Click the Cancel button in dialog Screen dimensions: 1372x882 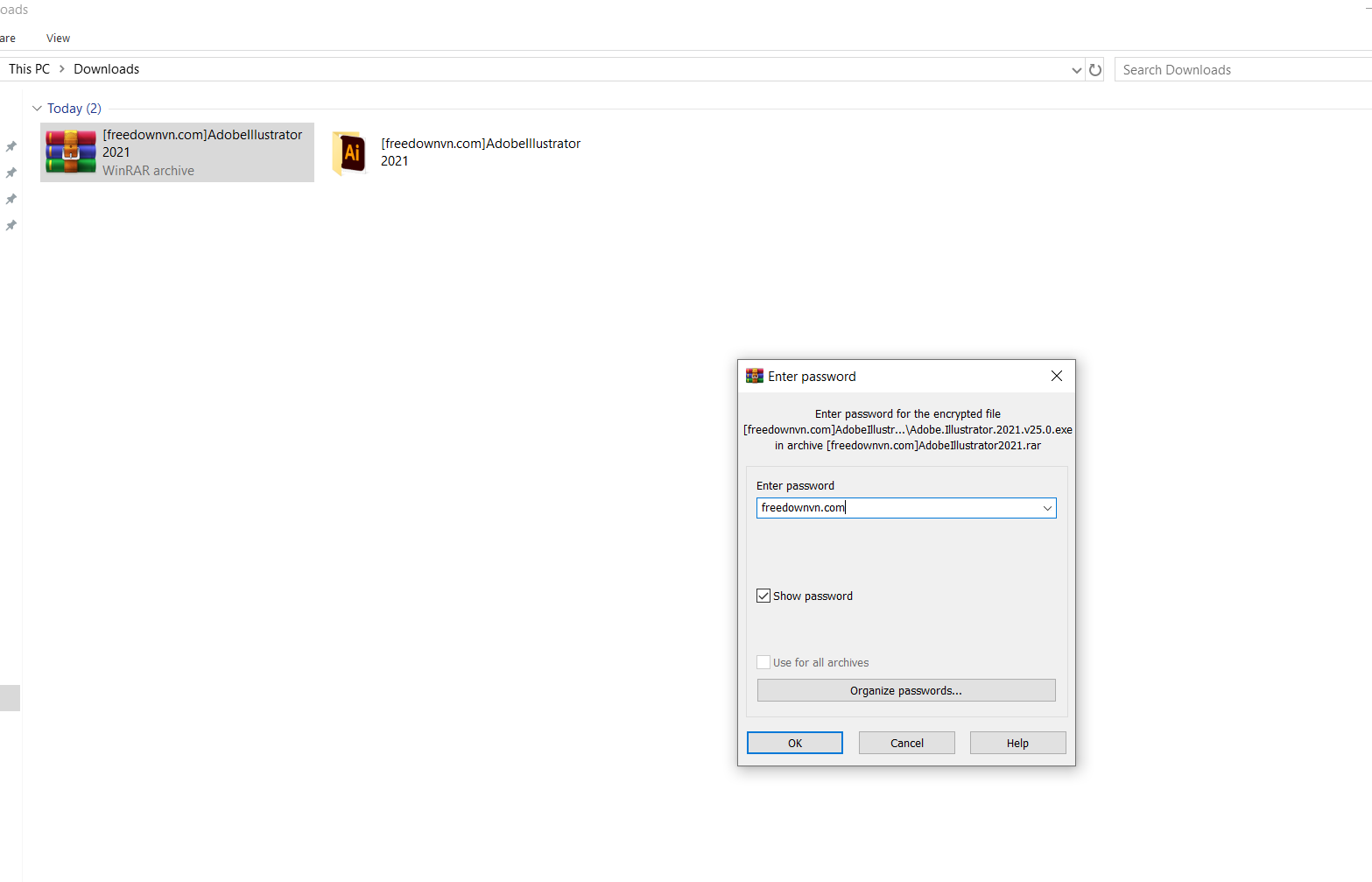(x=906, y=743)
